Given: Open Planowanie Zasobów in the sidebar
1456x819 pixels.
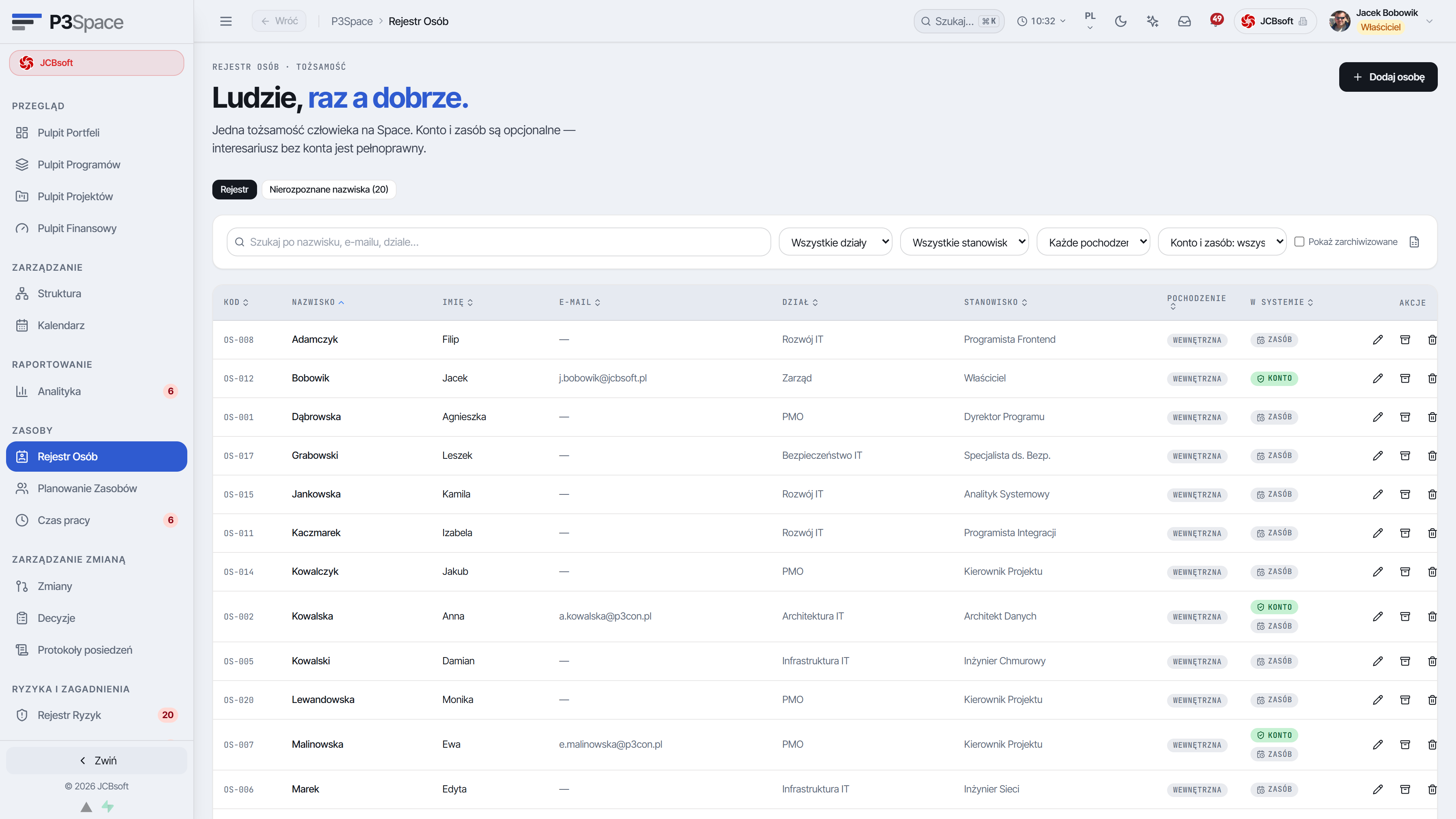Looking at the screenshot, I should click(96, 488).
